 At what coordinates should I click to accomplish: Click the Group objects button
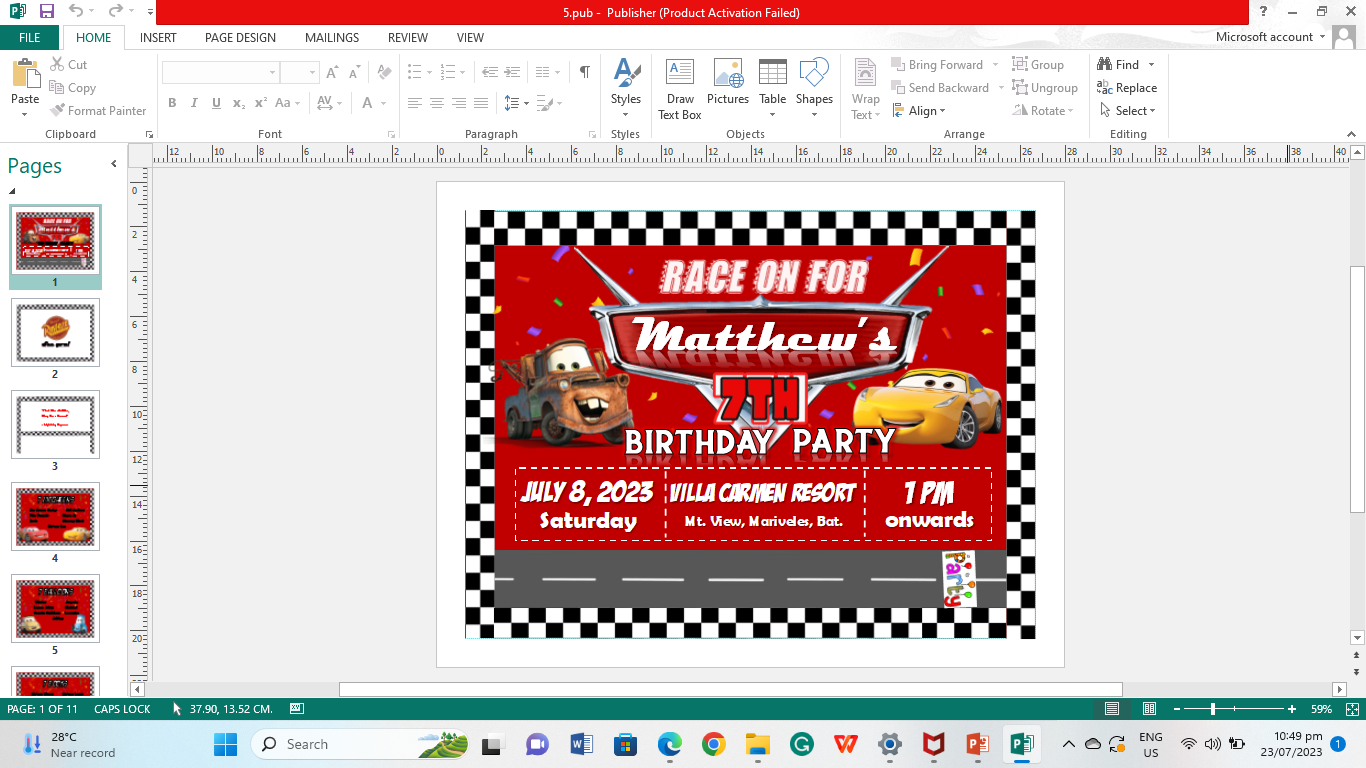(1038, 65)
